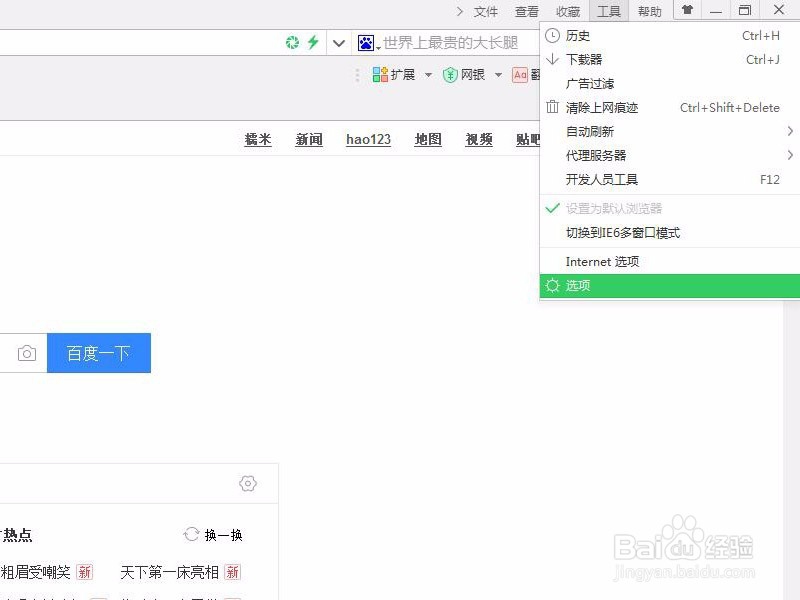Expand the 自动刷新 submenu
Screen dimensions: 800x600
click(x=589, y=131)
